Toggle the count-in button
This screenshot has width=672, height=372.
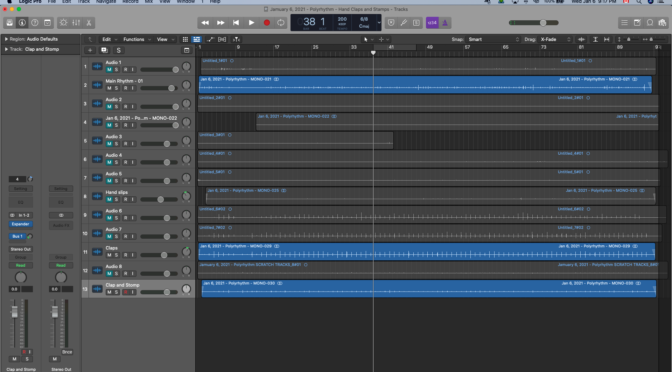432,23
